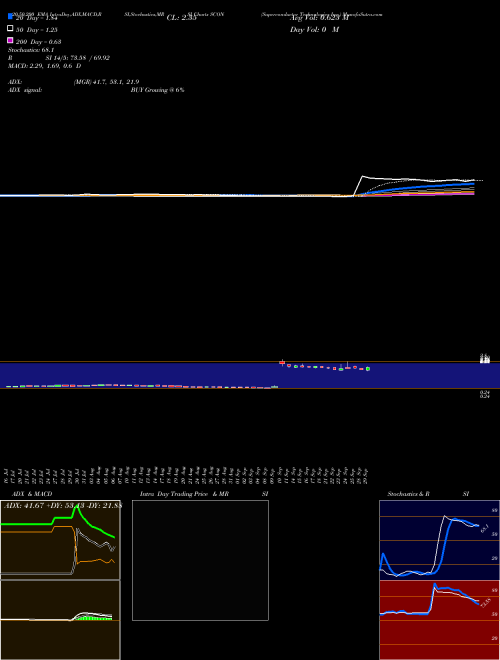Click the blue 20 Day EMA swatch
This screenshot has width=500, height=660.
click(10, 16)
